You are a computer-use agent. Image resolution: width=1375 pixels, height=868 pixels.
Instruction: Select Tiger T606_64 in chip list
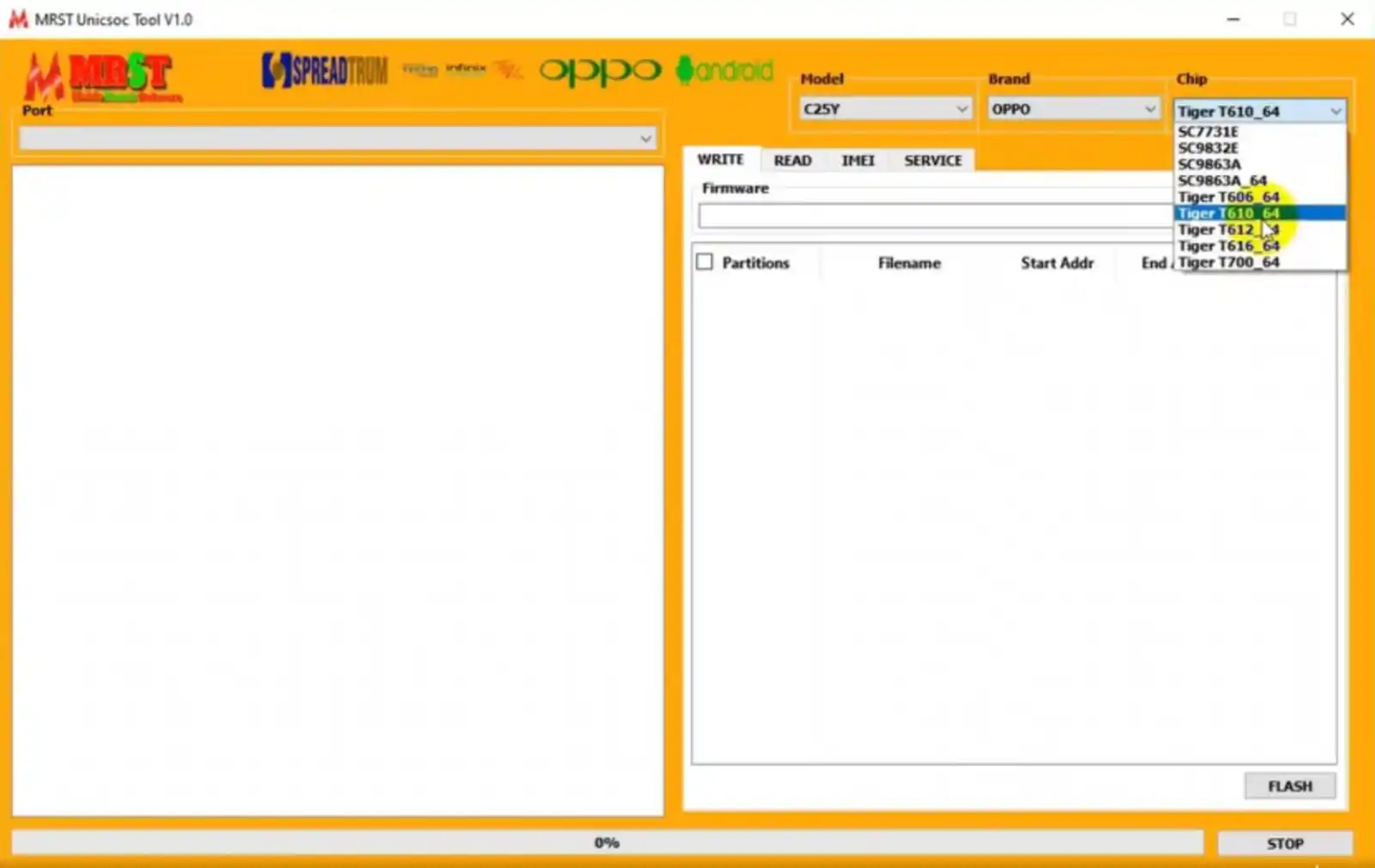(1260, 197)
